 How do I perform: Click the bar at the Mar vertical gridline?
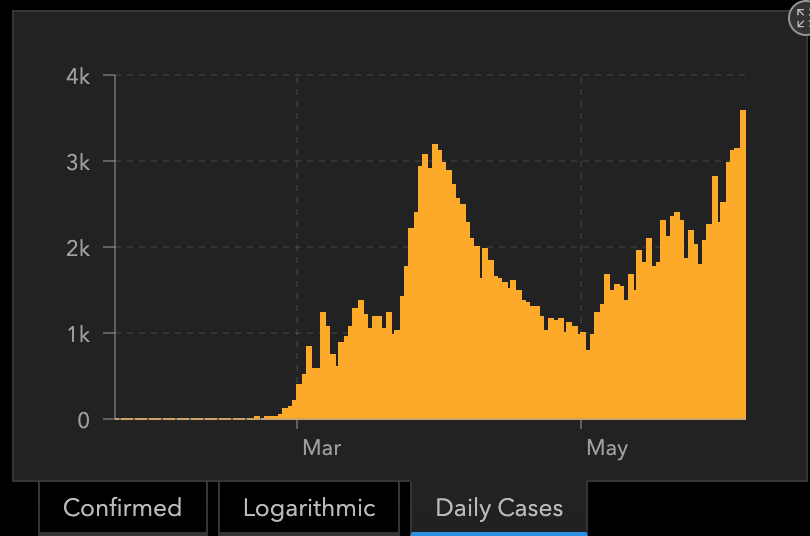coord(298,403)
